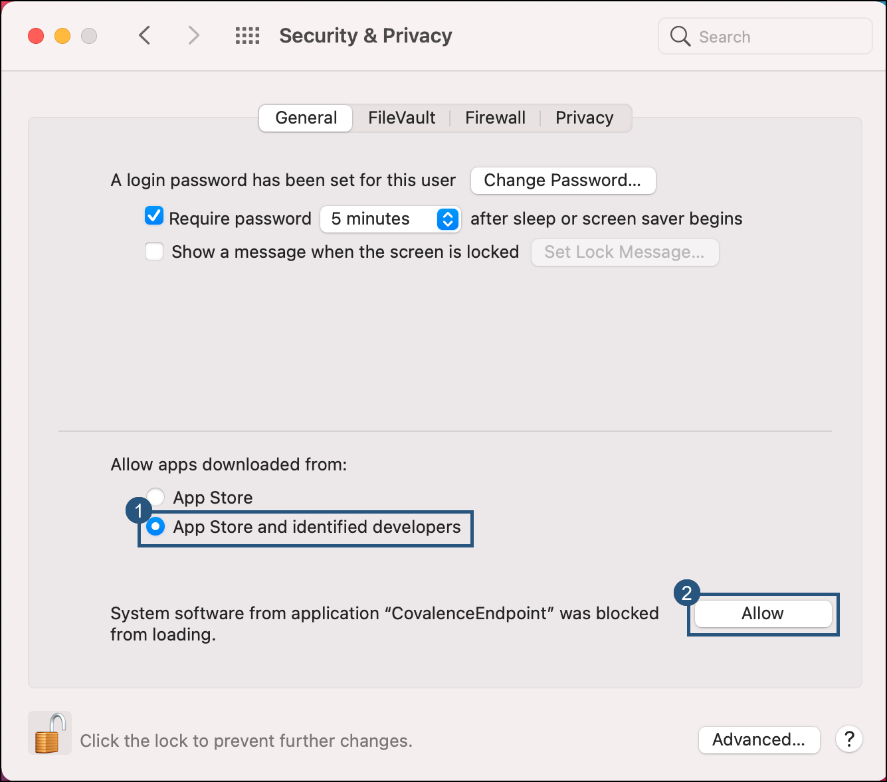
Task: Click the magnifying glass in the search field
Action: (680, 36)
